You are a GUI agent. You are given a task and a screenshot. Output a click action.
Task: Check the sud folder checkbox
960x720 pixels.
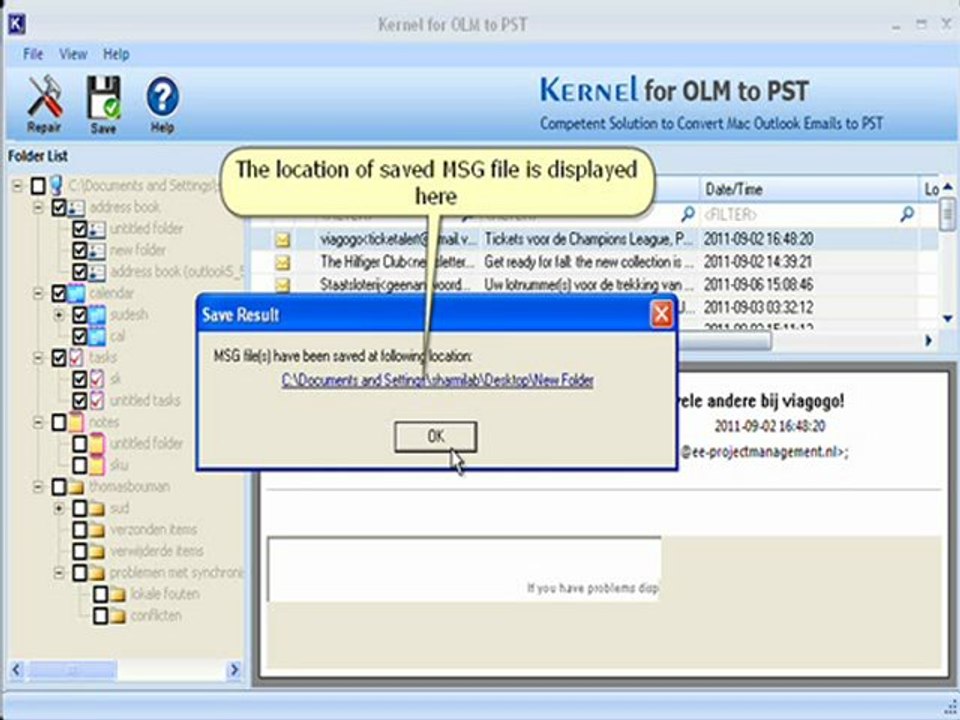click(80, 508)
